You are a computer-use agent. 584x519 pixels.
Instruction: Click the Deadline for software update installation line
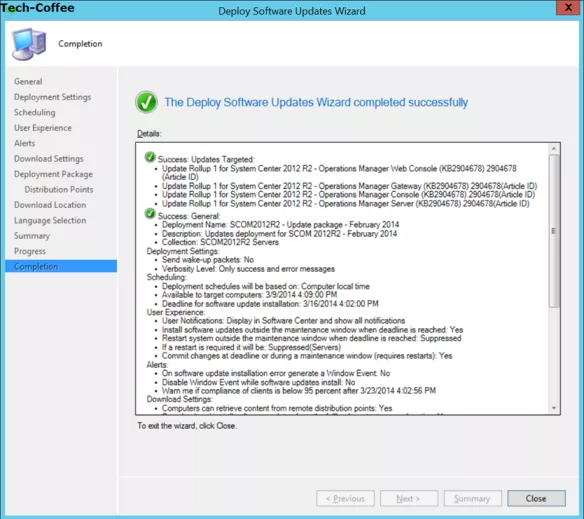click(x=270, y=304)
